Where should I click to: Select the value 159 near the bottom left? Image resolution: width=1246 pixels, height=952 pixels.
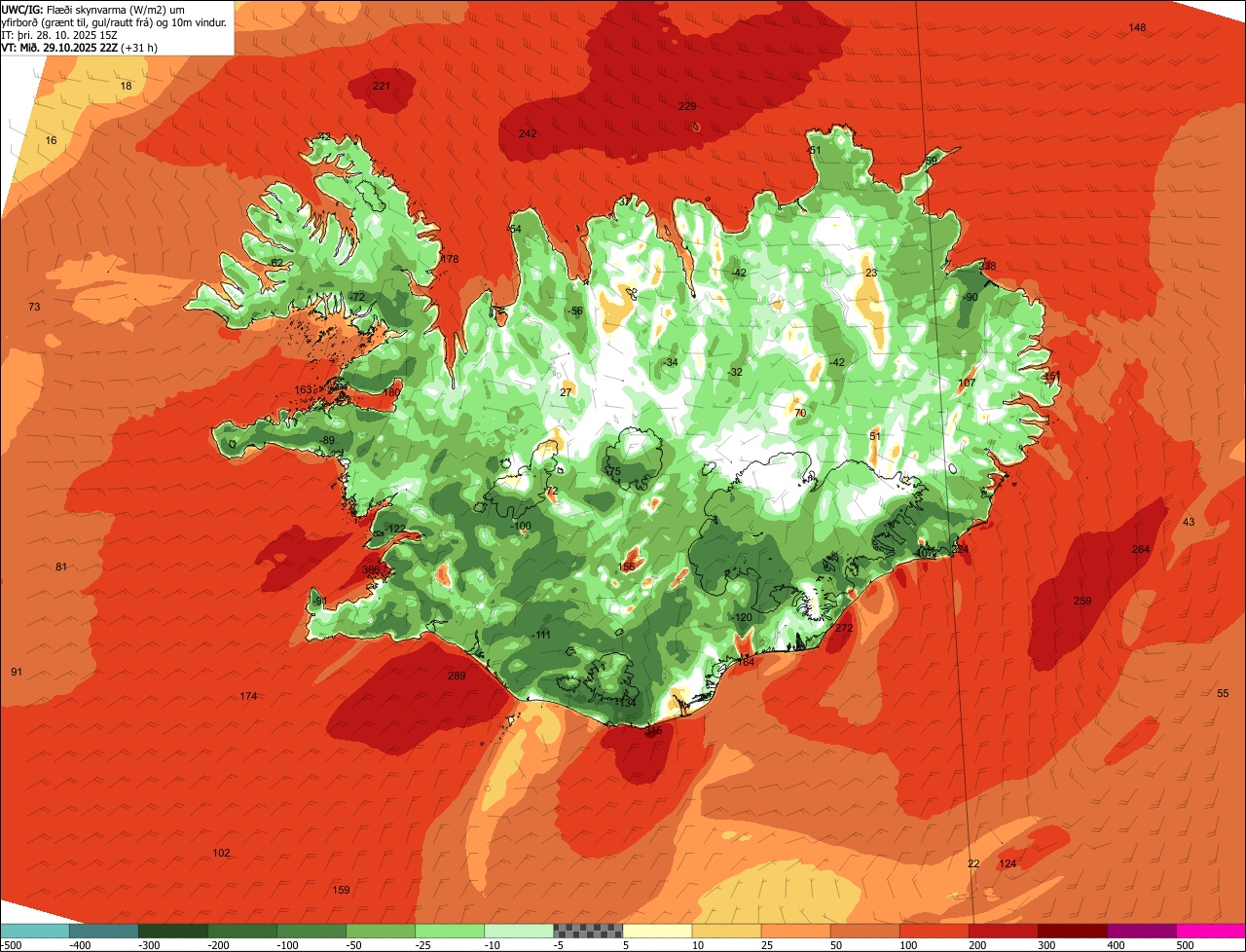(x=341, y=890)
